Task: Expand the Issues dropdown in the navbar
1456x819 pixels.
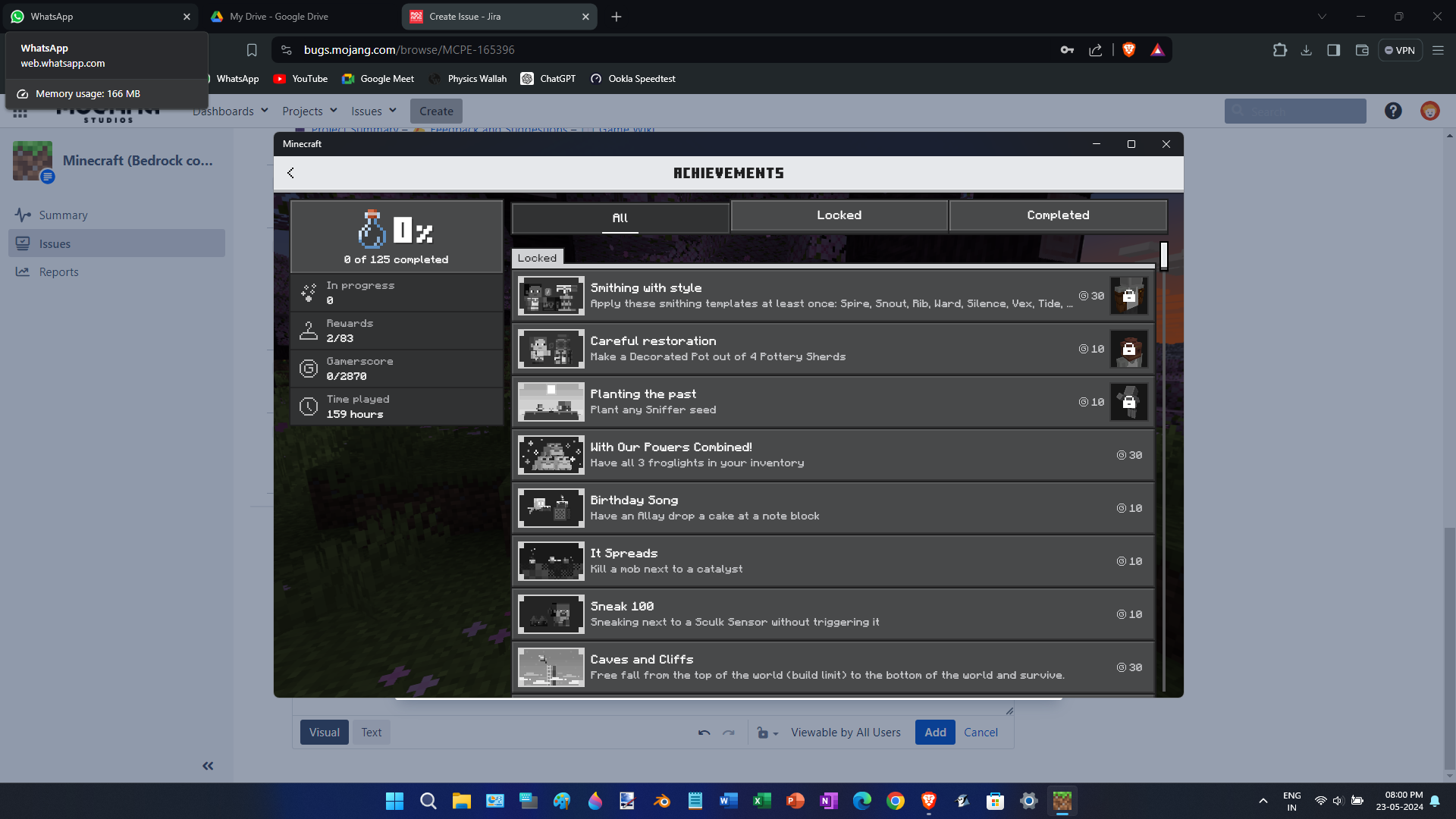Action: 373,111
